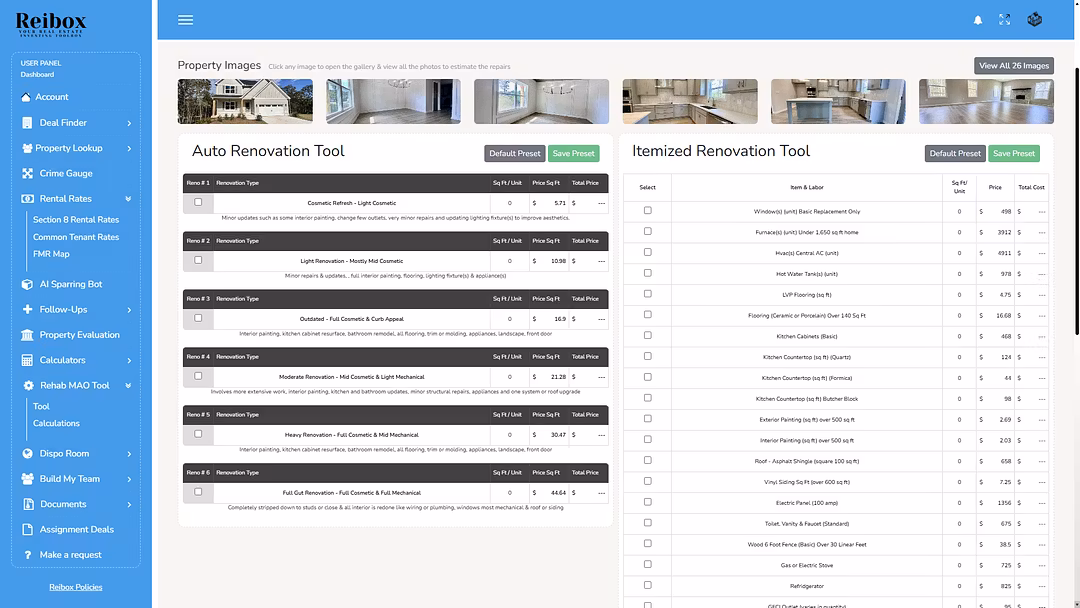Open Section 8 Rental Rates
This screenshot has width=1080, height=608.
point(76,220)
